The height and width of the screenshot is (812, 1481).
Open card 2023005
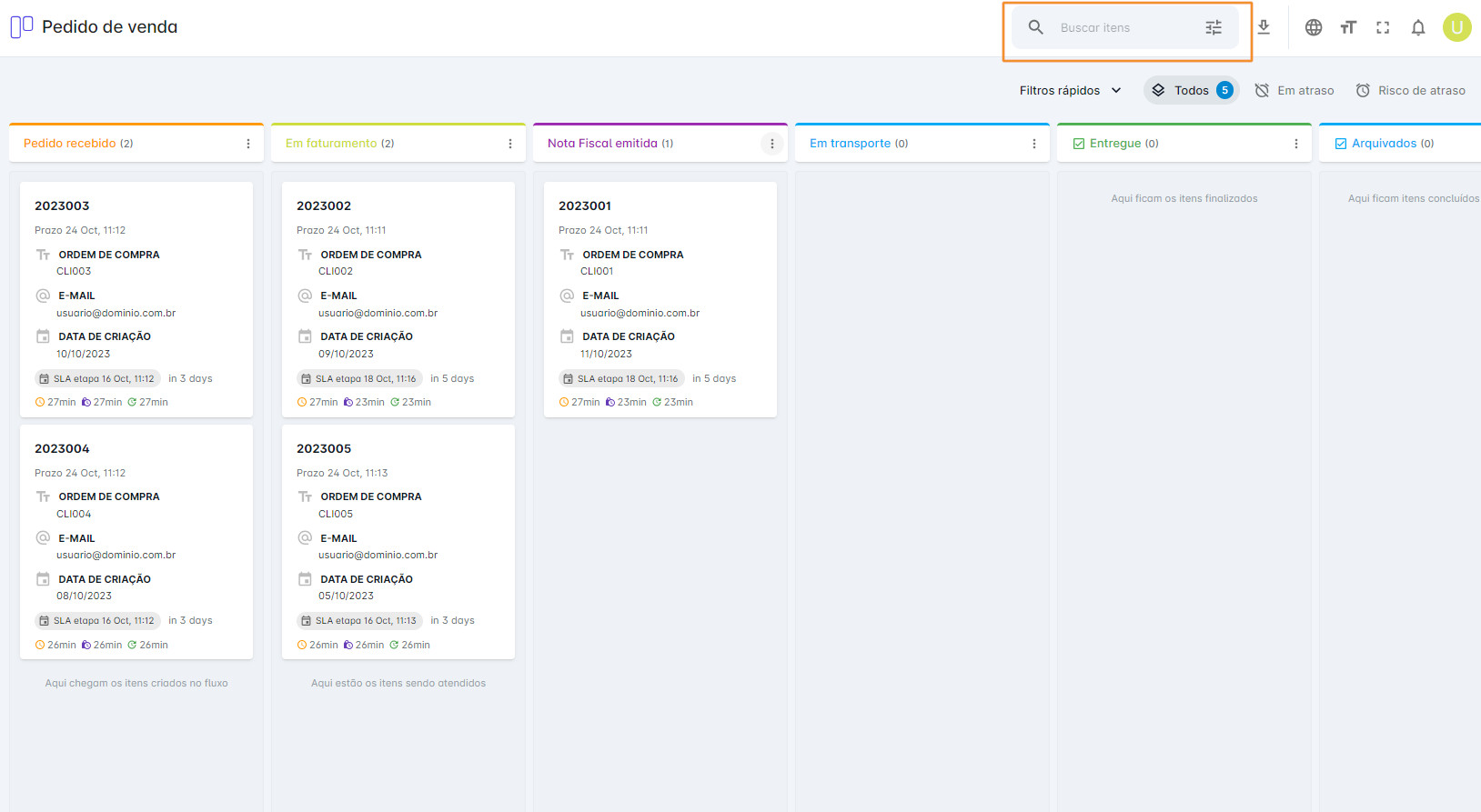click(x=398, y=542)
